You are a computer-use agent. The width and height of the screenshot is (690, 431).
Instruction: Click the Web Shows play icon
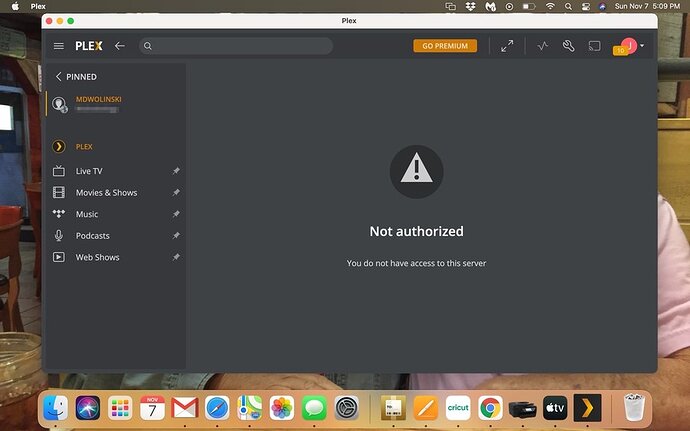[59, 257]
